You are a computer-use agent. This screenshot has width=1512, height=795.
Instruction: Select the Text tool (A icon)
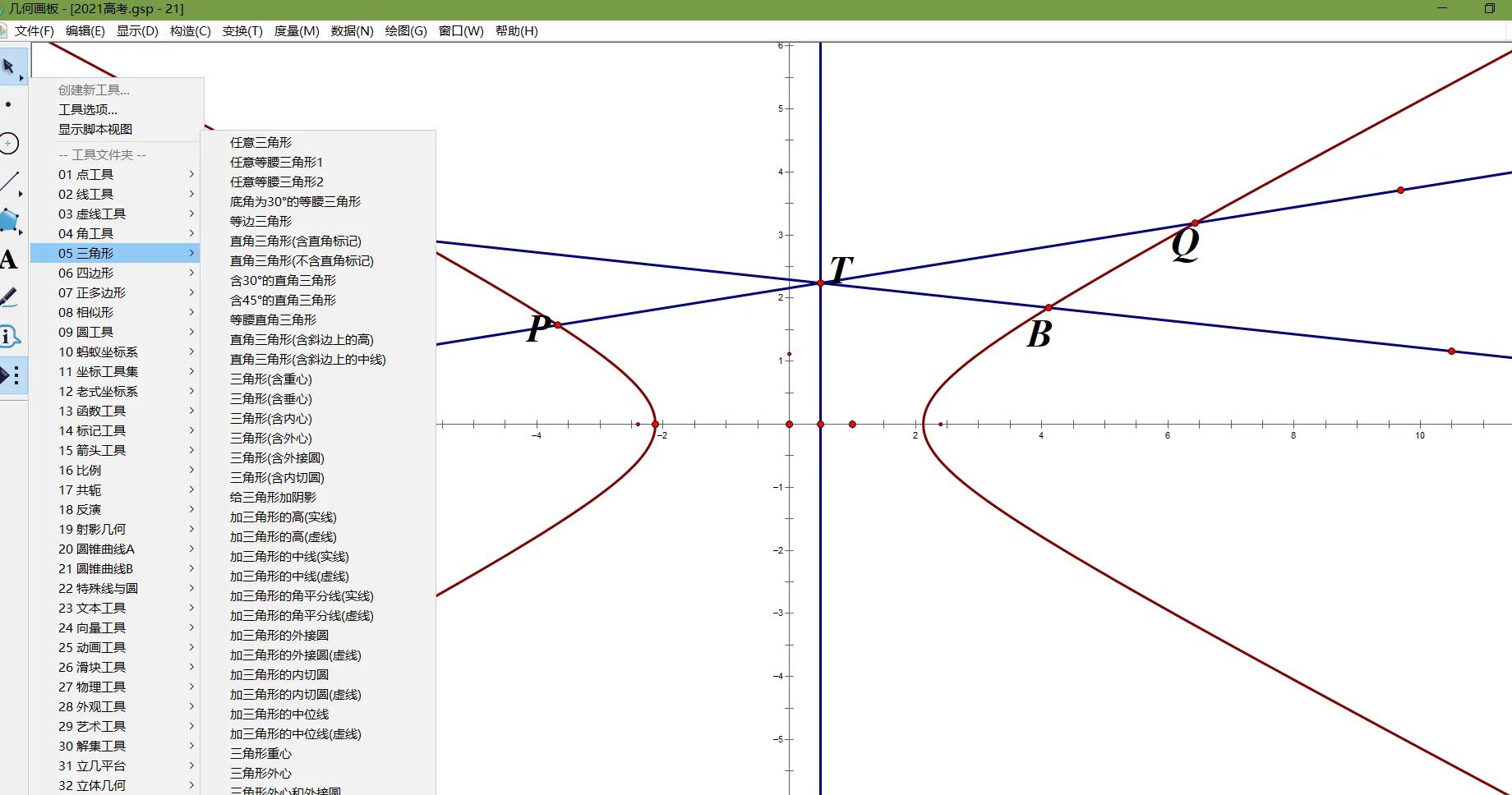tap(9, 260)
